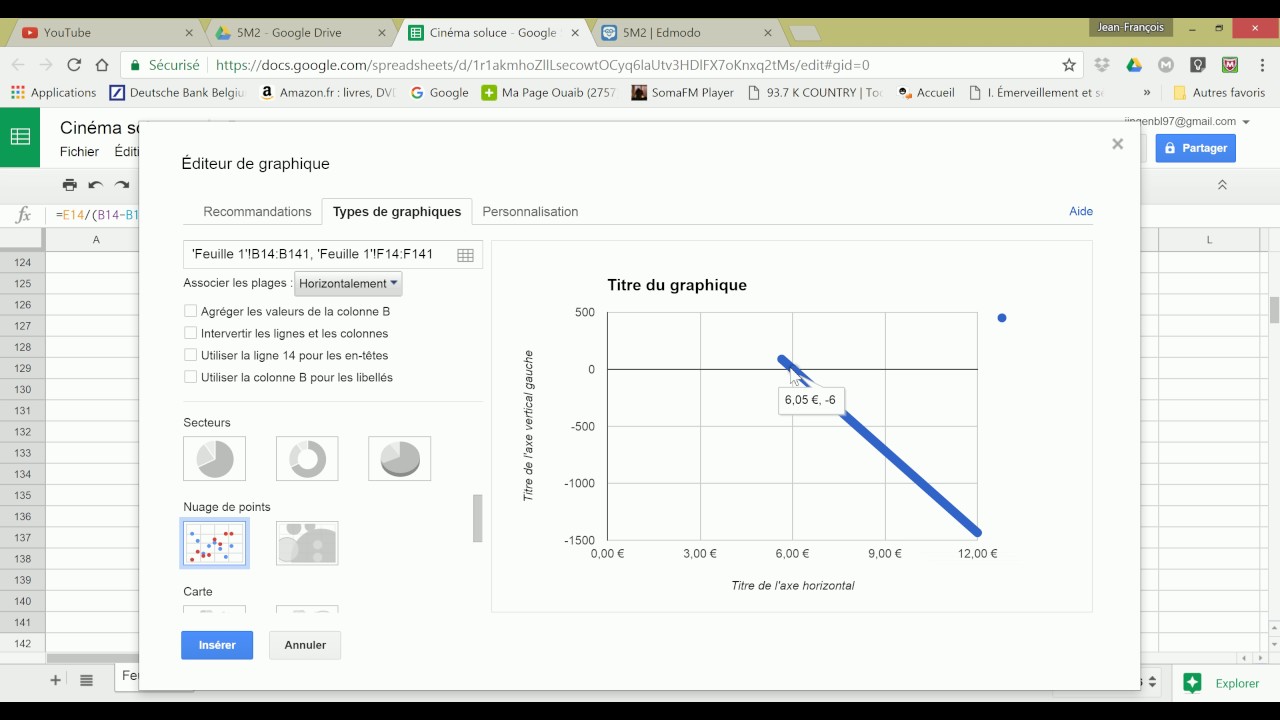Open the Ma Page Ouaib bookmark
The image size is (1280, 720).
point(549,92)
